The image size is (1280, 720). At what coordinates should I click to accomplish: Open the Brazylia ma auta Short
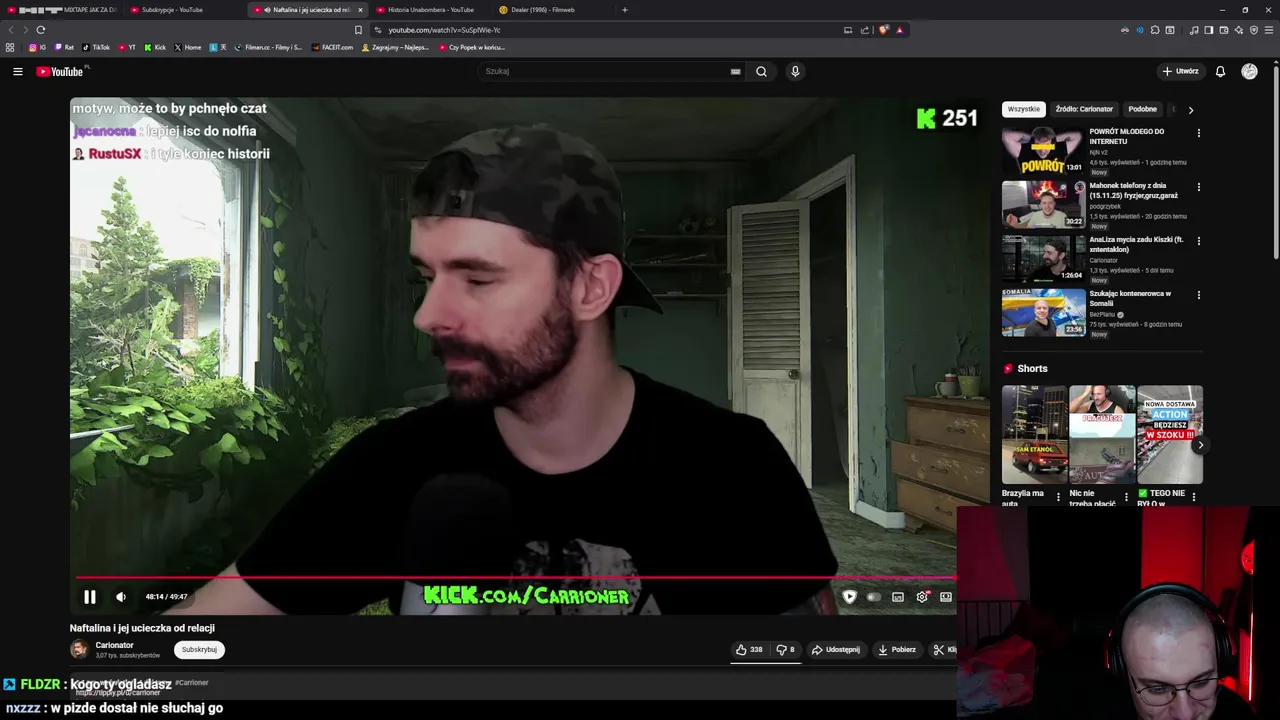(1035, 435)
